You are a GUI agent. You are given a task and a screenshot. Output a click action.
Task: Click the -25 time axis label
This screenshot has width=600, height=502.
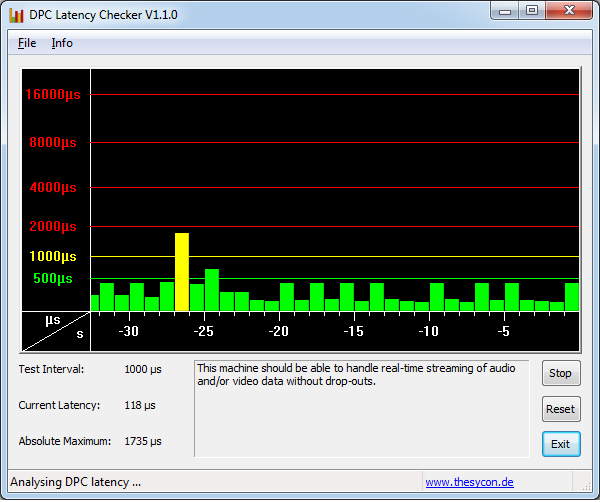pyautogui.click(x=204, y=331)
